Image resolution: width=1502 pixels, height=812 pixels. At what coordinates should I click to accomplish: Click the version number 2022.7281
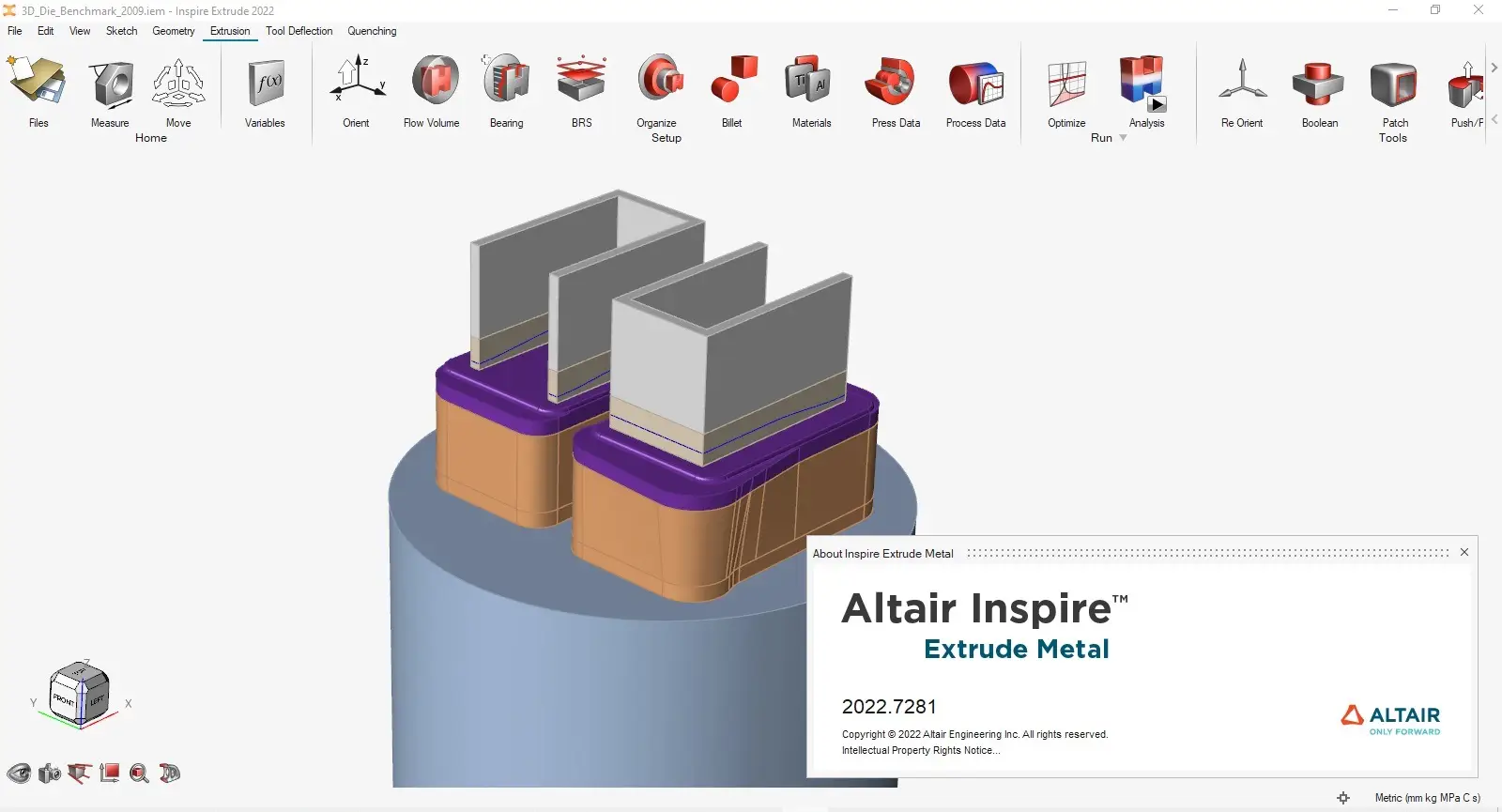point(889,707)
